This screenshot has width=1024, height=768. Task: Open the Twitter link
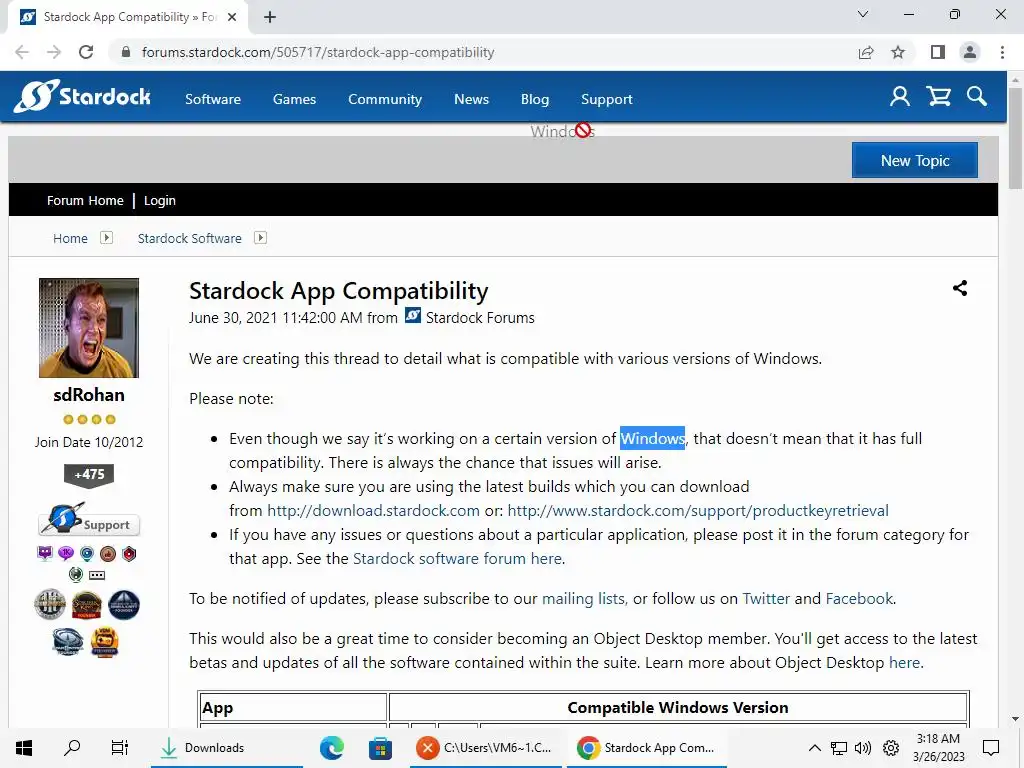pos(766,599)
